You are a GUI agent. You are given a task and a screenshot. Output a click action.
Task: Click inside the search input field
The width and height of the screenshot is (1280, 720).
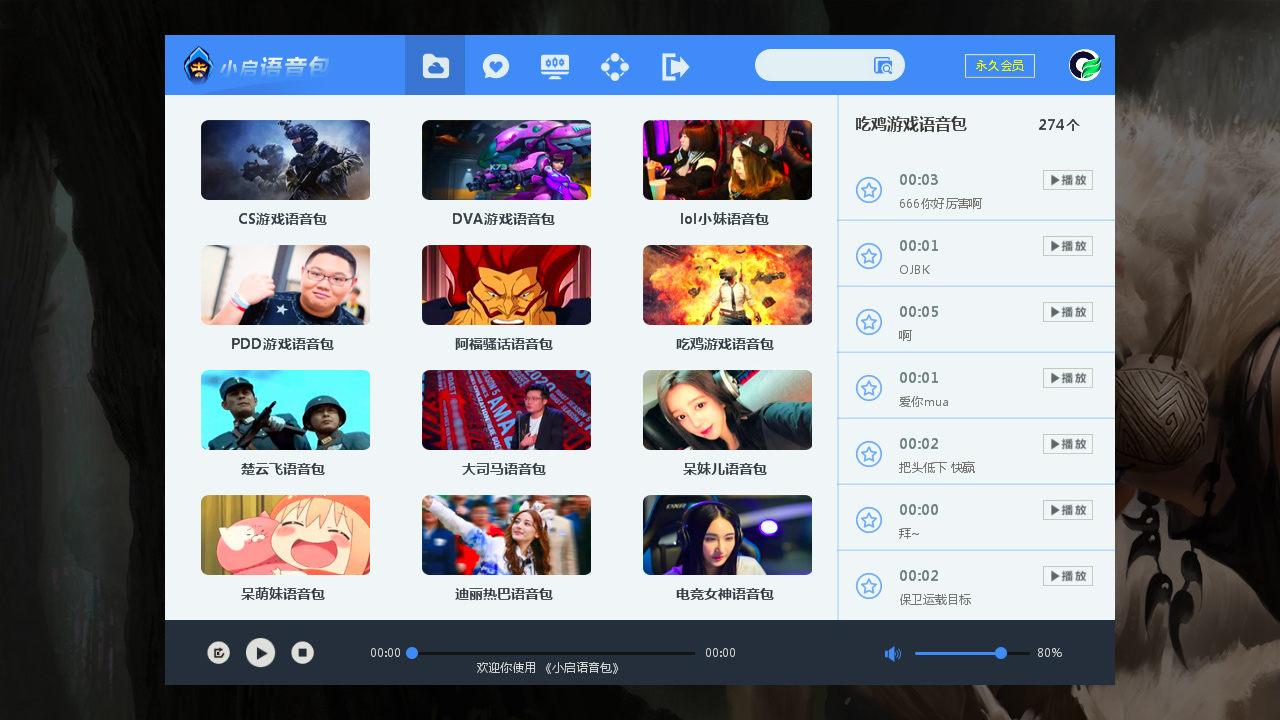(x=820, y=65)
